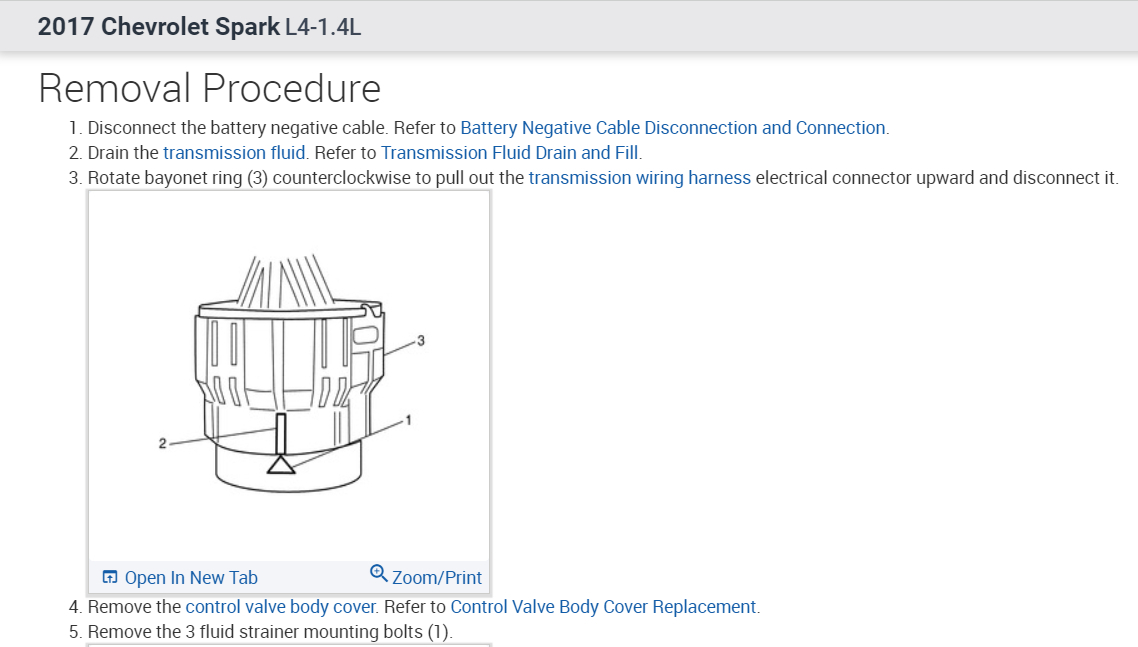The height and width of the screenshot is (647, 1138).
Task: Open the Transmission Fluid Drain and Fill link
Action: pyautogui.click(x=509, y=153)
